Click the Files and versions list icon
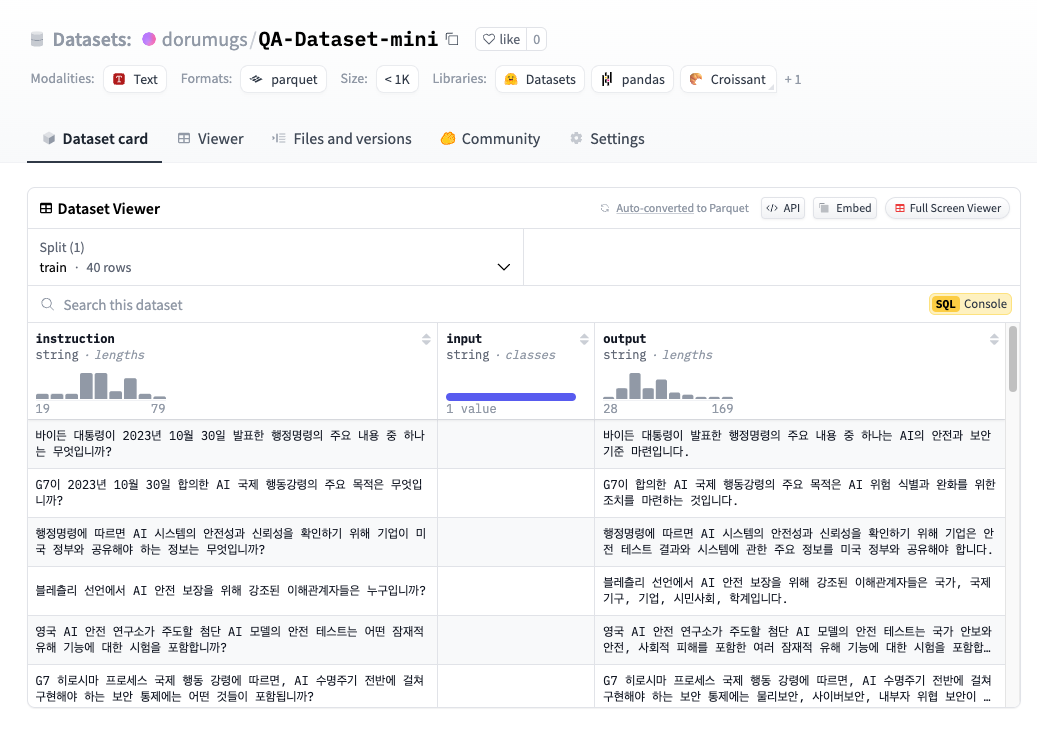The height and width of the screenshot is (730, 1037). point(278,138)
